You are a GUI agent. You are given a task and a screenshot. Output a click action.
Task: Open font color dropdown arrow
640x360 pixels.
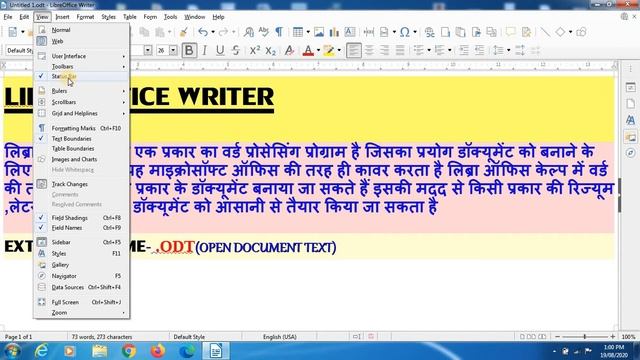tap(318, 50)
